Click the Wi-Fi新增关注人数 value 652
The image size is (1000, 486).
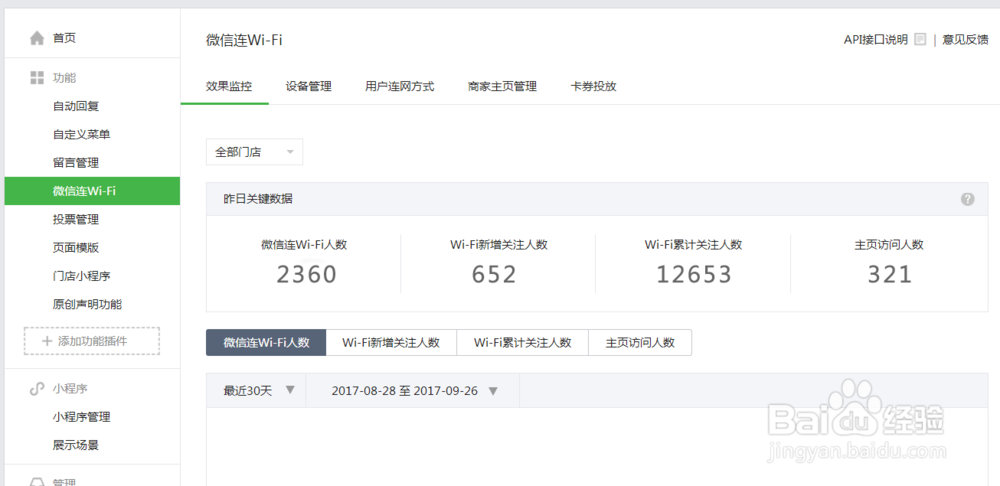494,274
